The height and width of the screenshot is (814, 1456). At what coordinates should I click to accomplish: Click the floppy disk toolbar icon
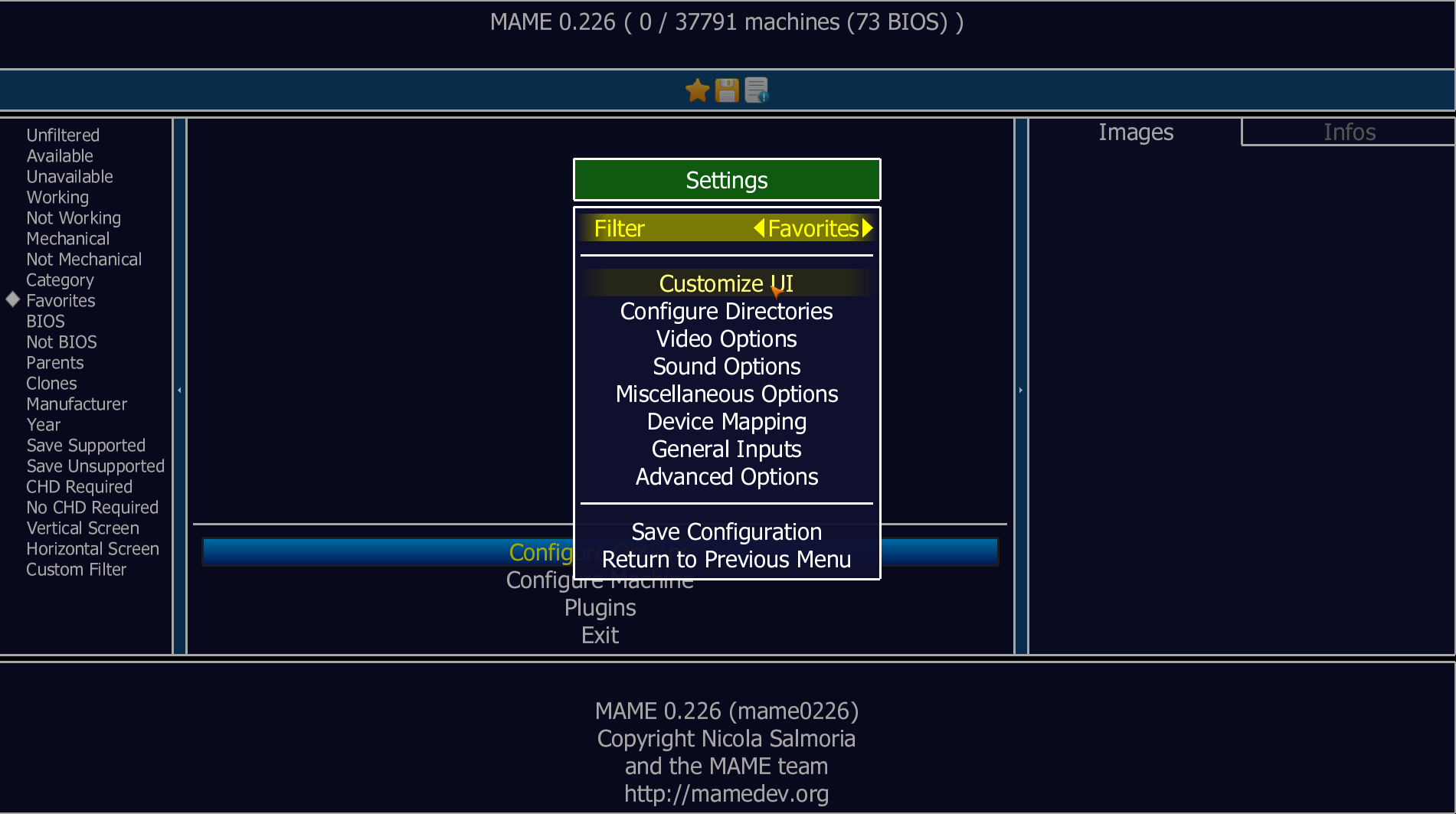click(x=727, y=90)
